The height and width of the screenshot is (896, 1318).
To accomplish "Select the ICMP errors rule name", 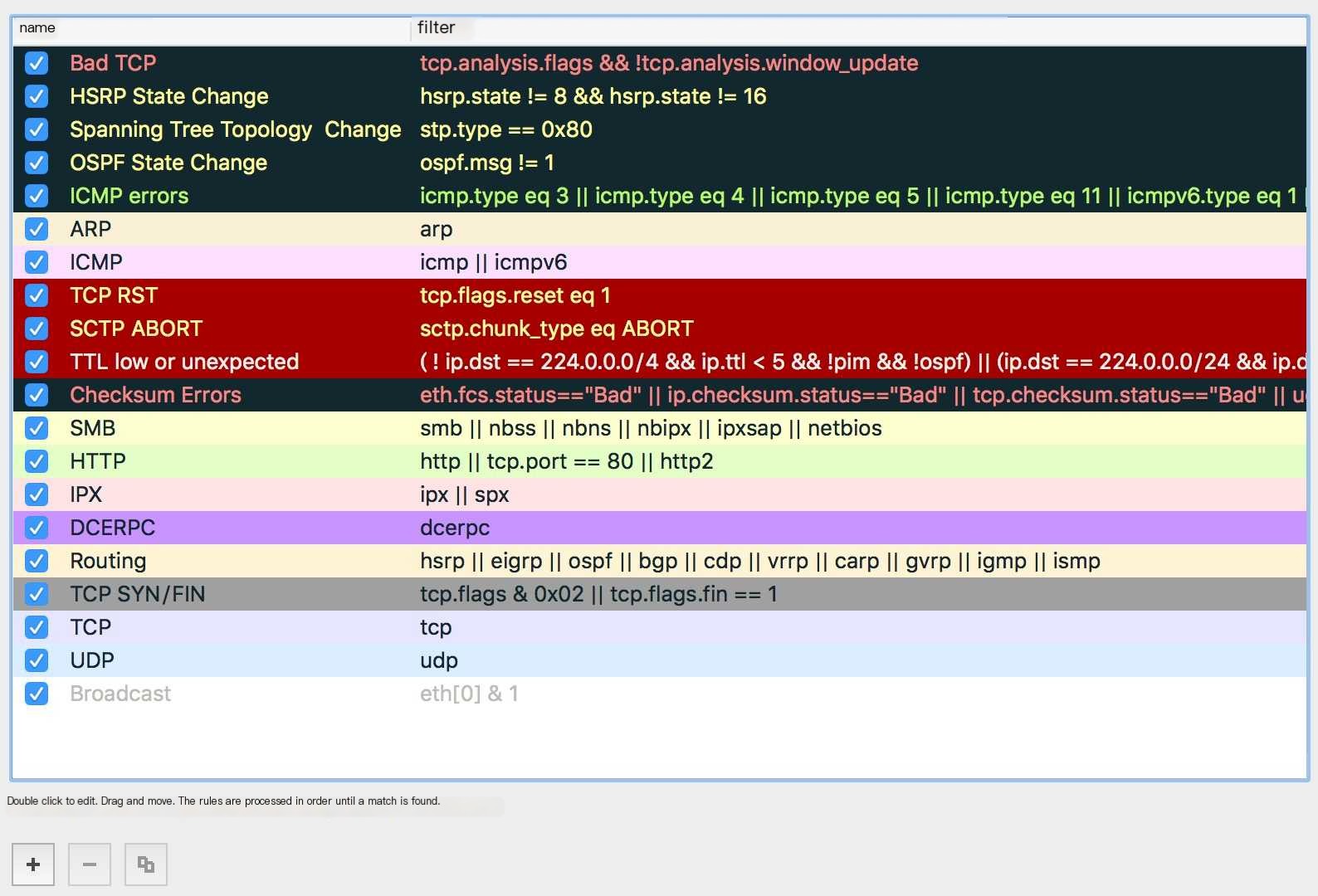I will tap(129, 196).
